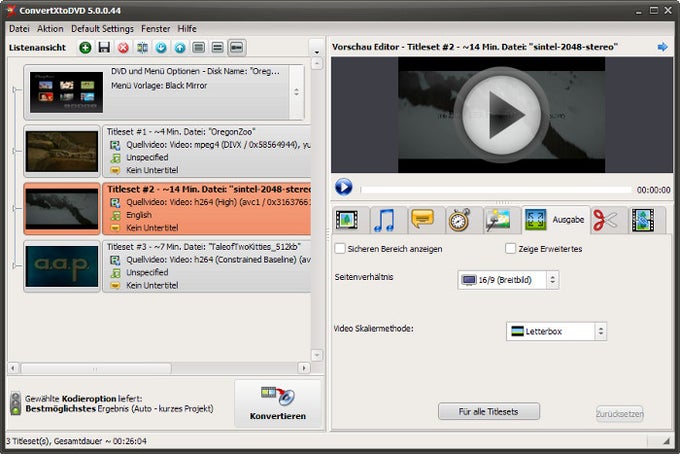Click Quellvideo icon of Titleset #2
680x454 pixels.
pos(115,203)
